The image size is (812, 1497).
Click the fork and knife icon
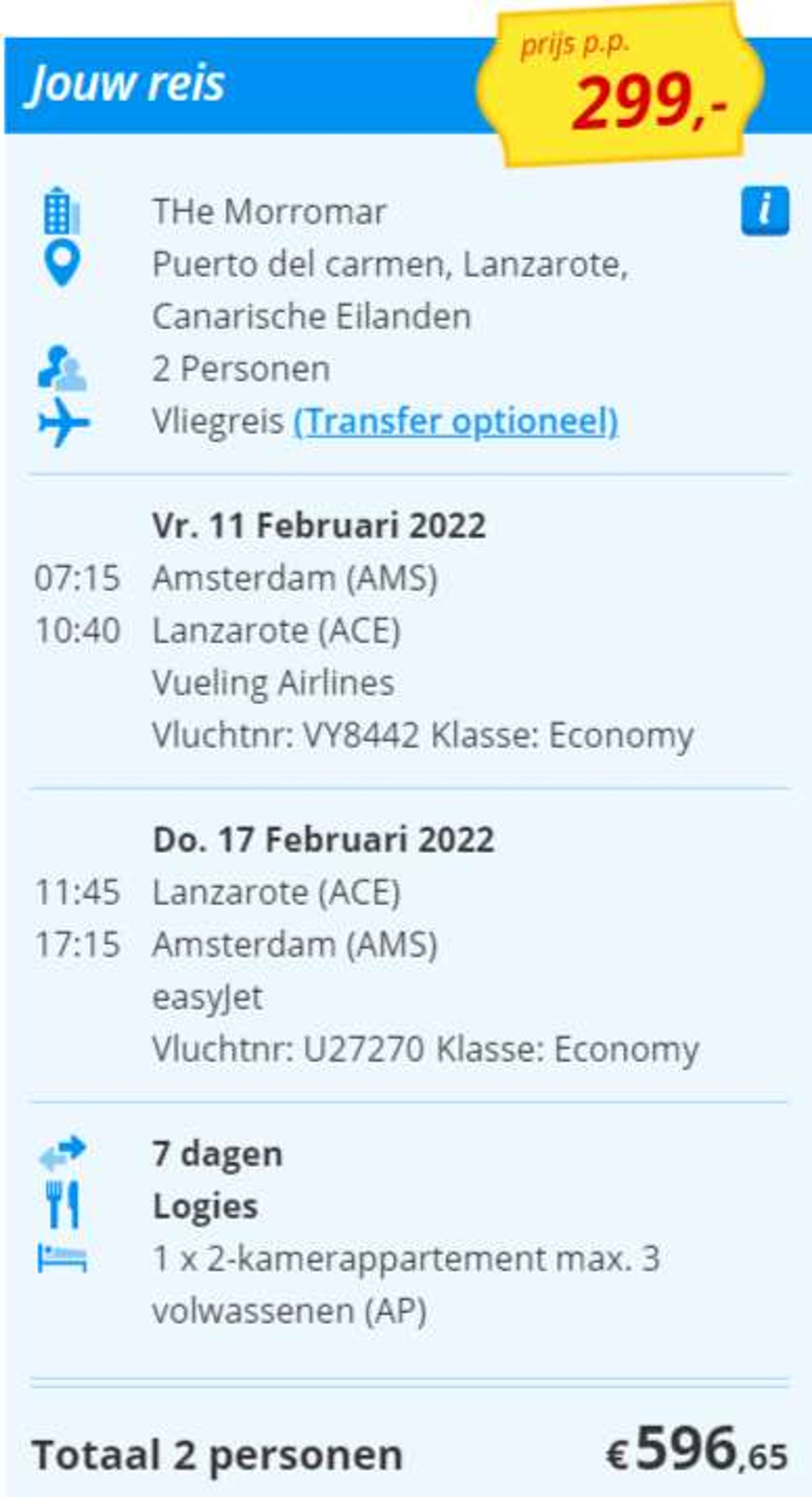click(x=62, y=1205)
